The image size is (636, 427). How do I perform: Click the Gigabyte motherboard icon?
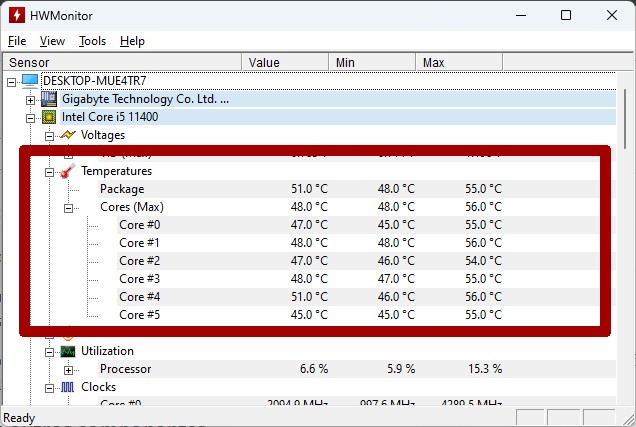tap(49, 99)
